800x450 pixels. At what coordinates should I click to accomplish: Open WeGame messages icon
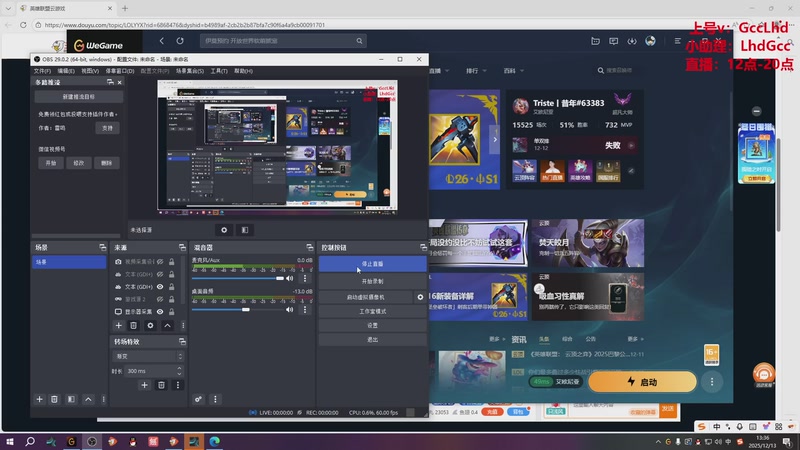pos(613,41)
